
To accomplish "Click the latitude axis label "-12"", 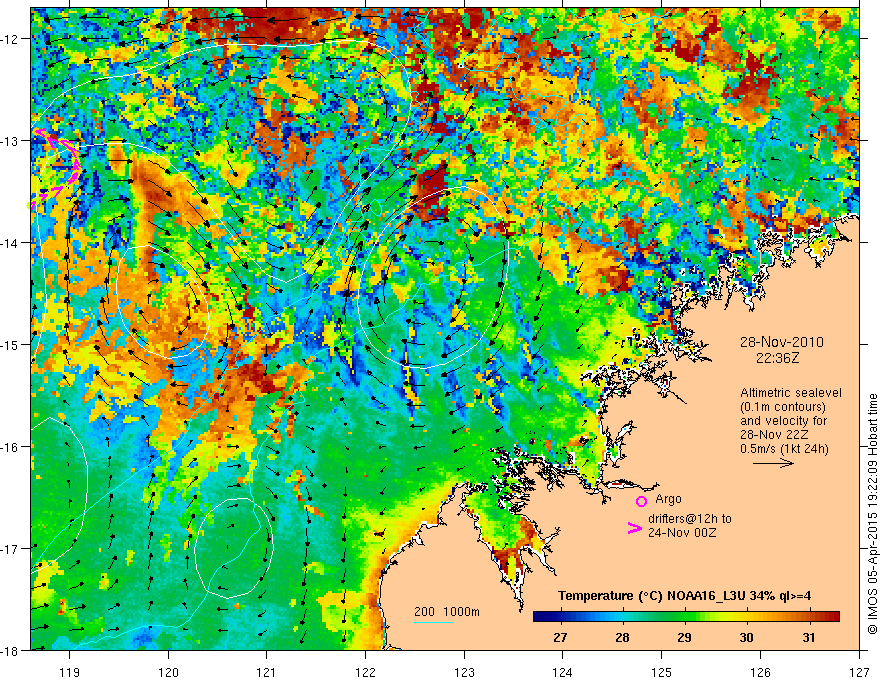I will 10,39.
